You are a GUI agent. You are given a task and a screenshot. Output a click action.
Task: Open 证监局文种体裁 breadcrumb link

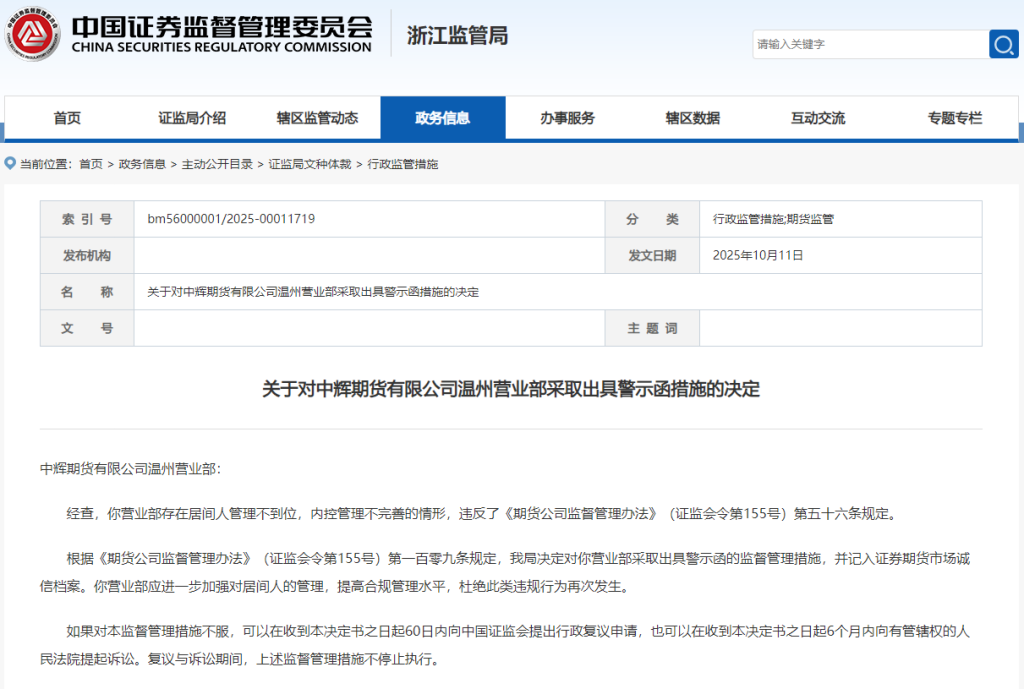(310, 164)
